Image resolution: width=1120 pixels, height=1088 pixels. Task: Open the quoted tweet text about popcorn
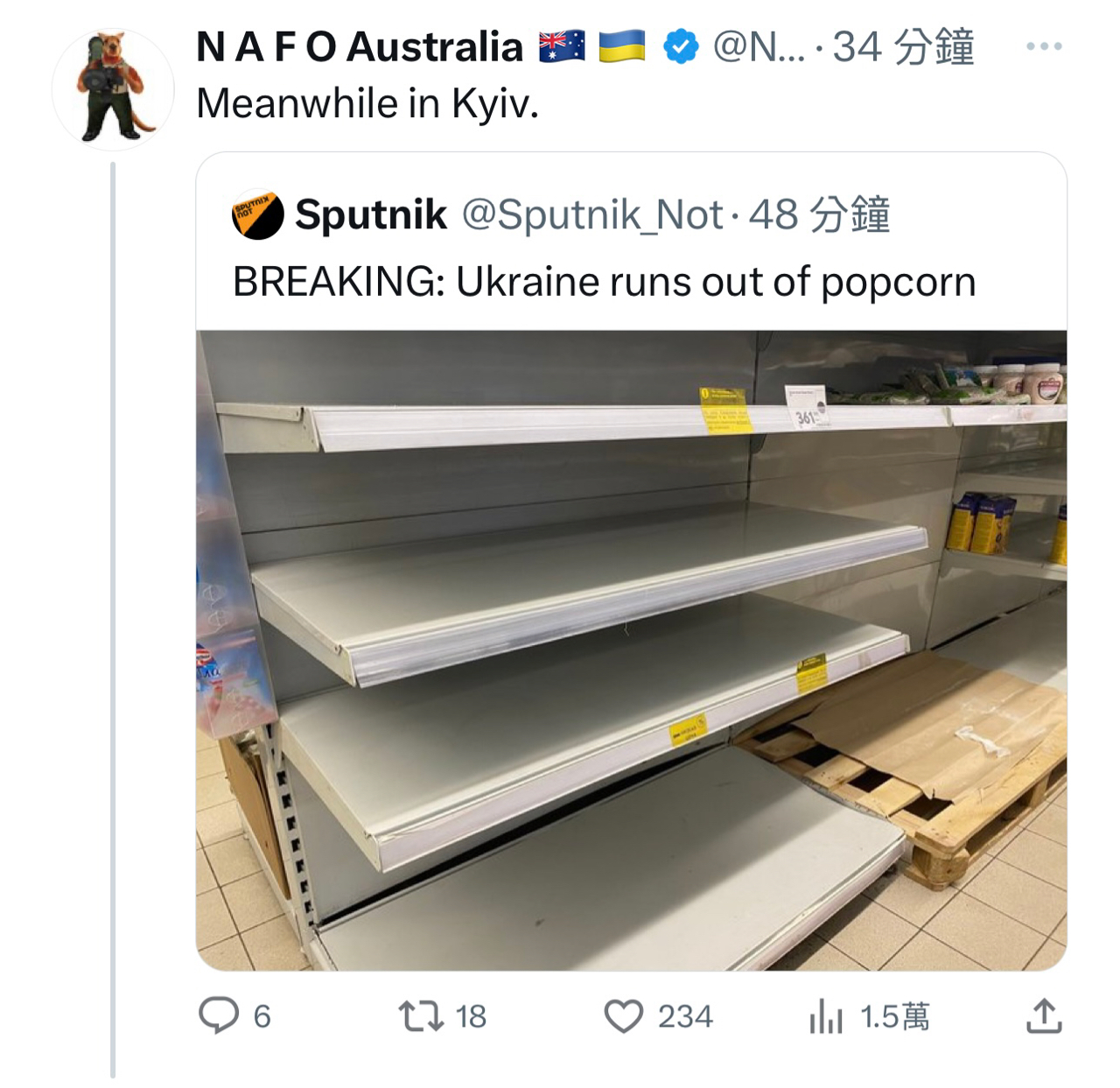(605, 282)
